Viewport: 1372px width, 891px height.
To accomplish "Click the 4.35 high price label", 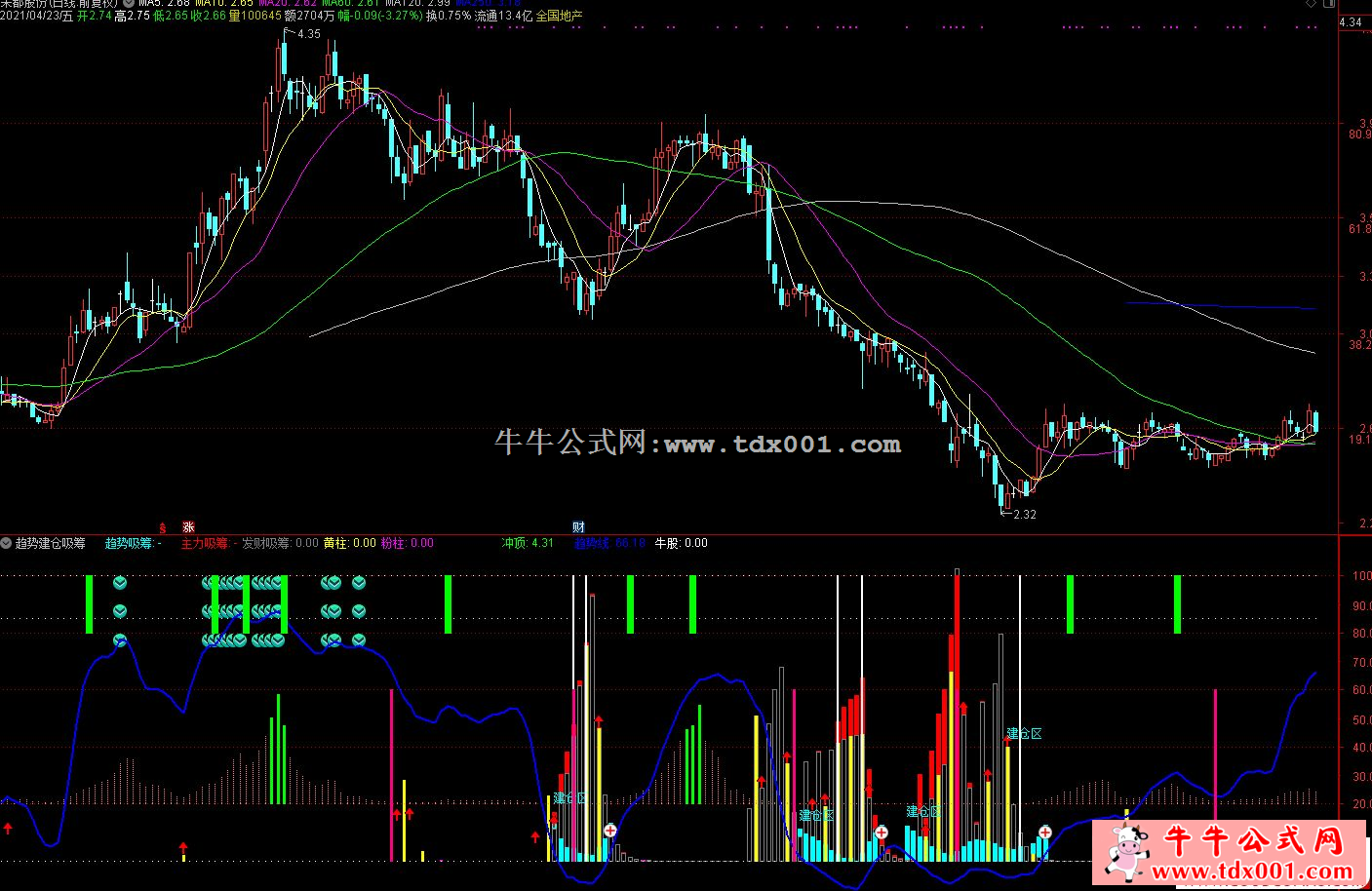I will [308, 34].
